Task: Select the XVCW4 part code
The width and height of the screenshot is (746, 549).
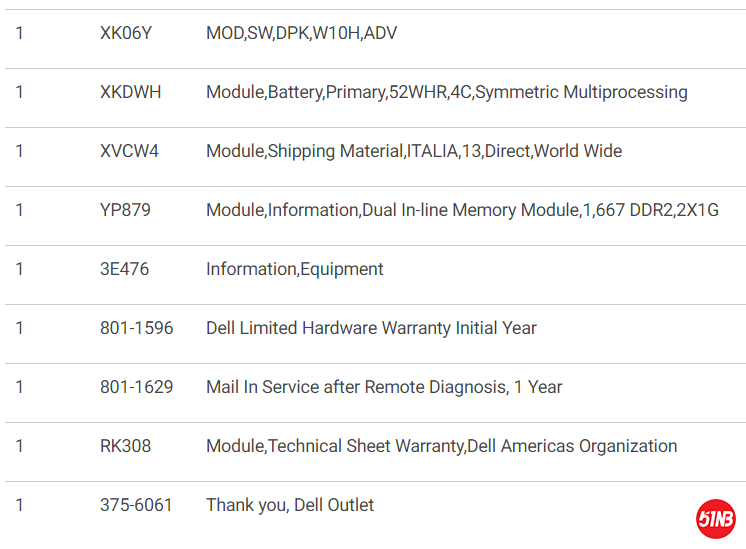Action: point(129,151)
